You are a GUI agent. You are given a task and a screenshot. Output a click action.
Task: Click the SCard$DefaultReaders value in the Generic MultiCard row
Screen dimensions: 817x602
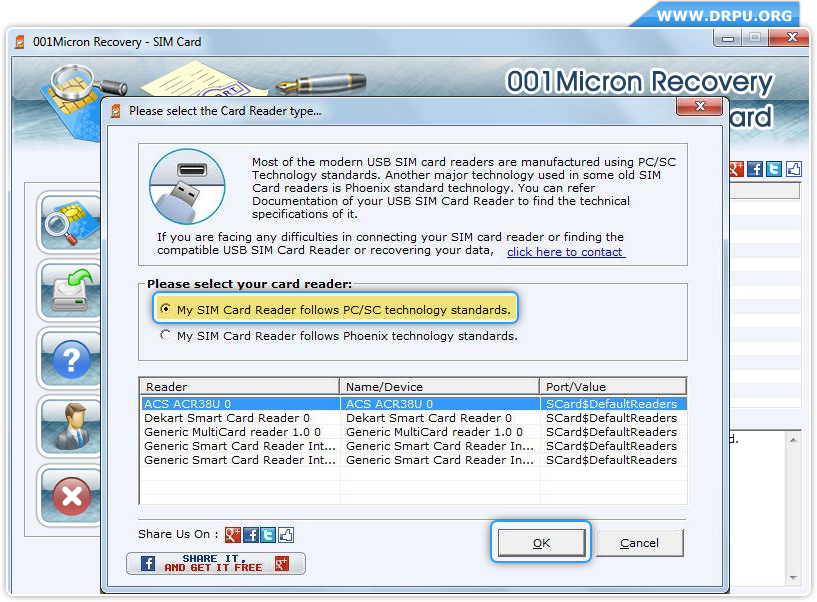(x=611, y=432)
